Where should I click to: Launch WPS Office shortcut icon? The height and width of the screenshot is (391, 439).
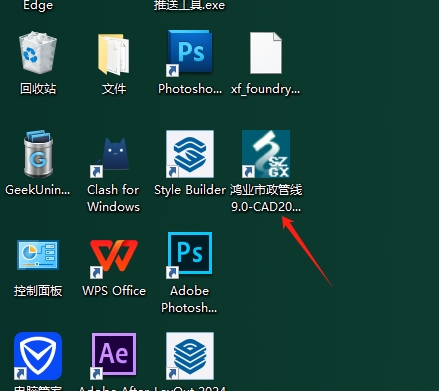pyautogui.click(x=114, y=258)
